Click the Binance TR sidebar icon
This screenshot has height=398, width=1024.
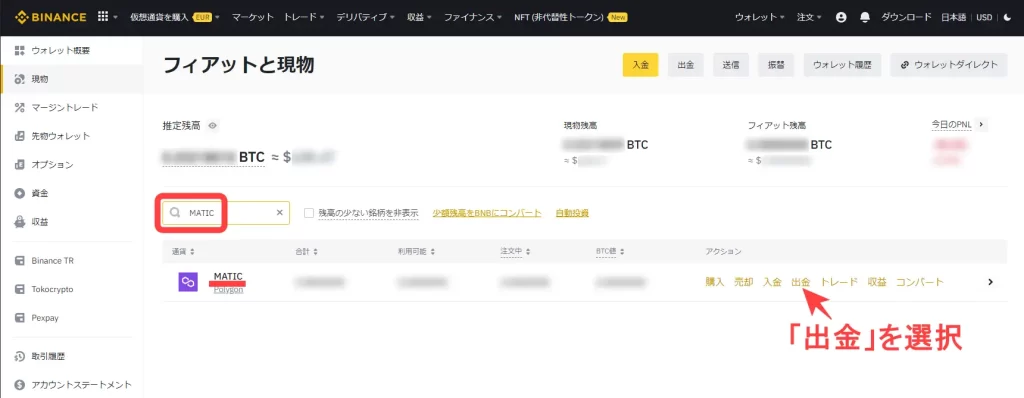[x=19, y=260]
